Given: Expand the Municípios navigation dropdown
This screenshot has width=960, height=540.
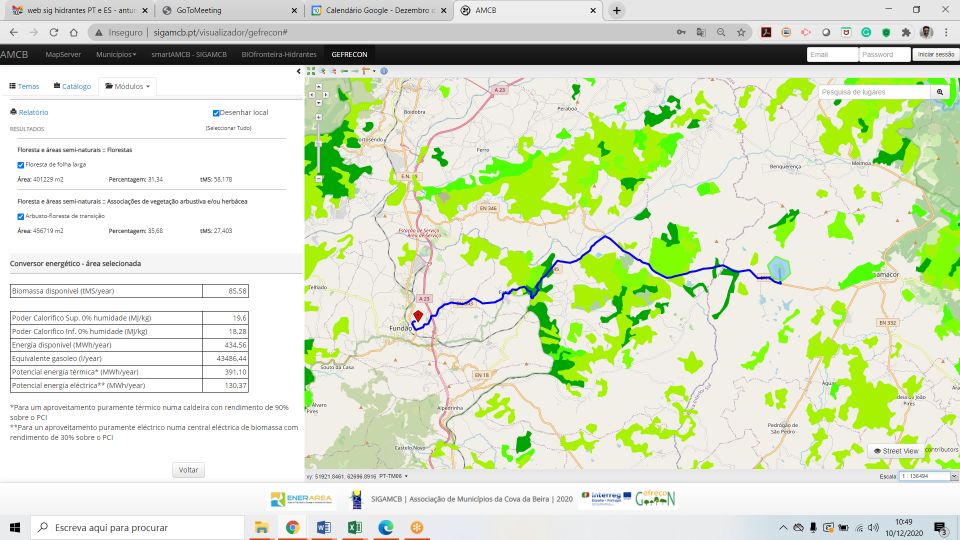Looking at the screenshot, I should (x=118, y=54).
